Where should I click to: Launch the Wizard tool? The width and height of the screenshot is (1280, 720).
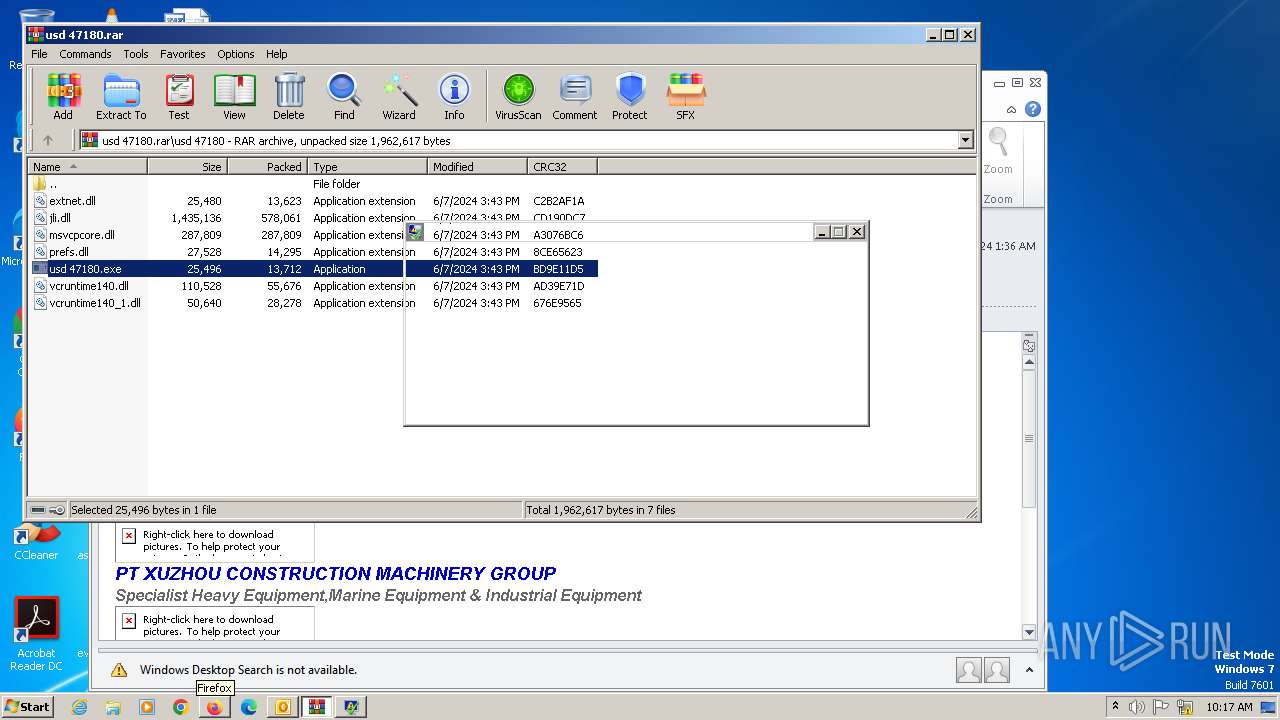pos(399,97)
